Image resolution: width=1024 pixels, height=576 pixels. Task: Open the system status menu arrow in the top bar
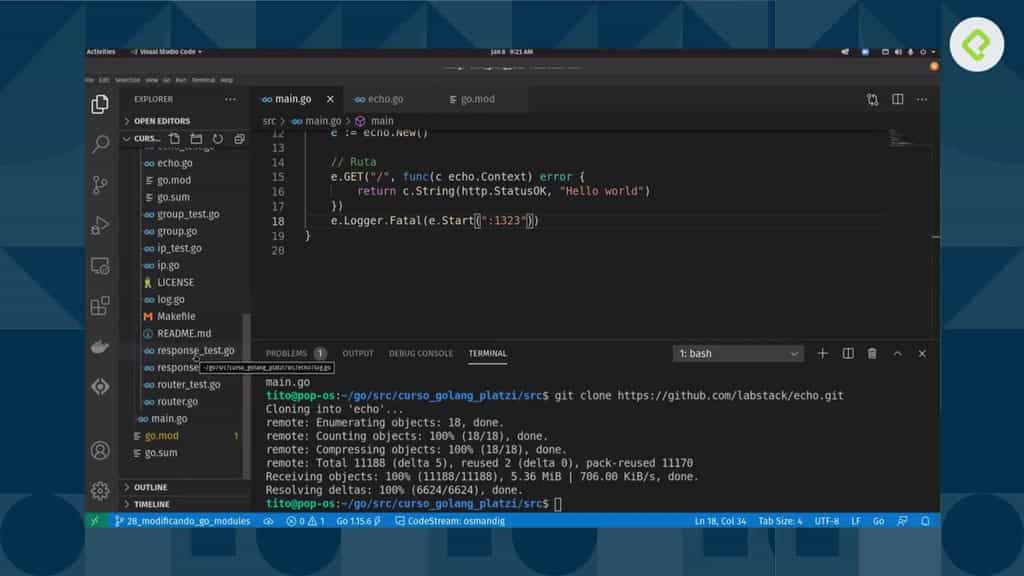933,52
